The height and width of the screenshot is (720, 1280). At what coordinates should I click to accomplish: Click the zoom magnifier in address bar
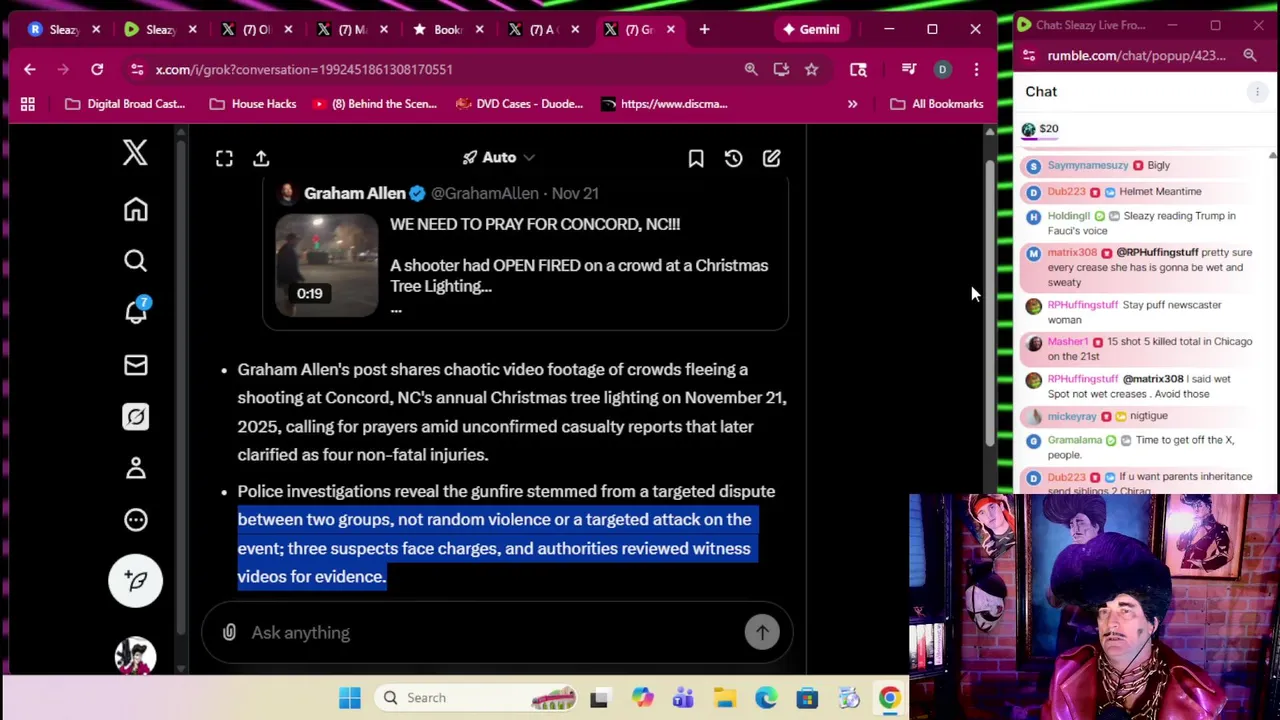pos(751,69)
